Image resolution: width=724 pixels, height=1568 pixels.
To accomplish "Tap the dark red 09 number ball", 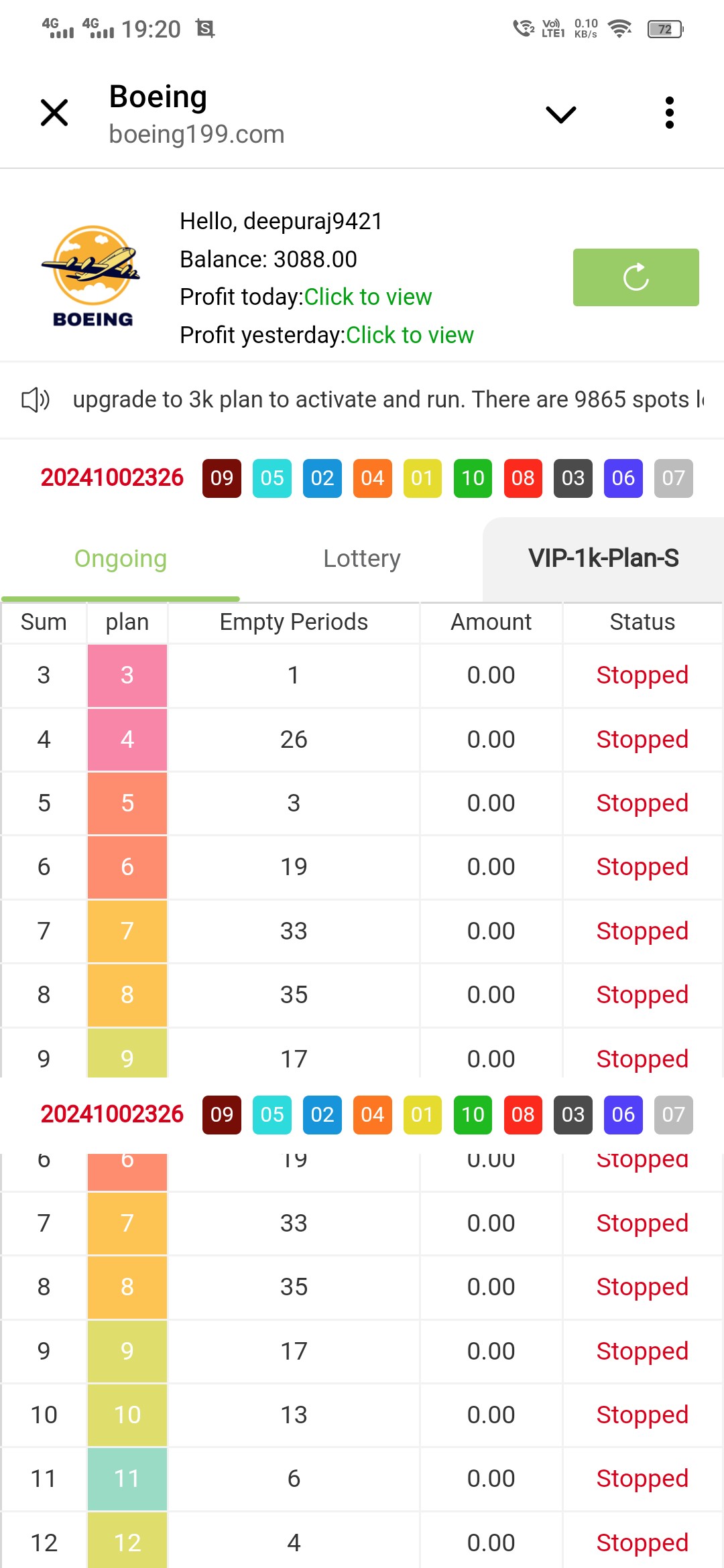I will pyautogui.click(x=222, y=478).
